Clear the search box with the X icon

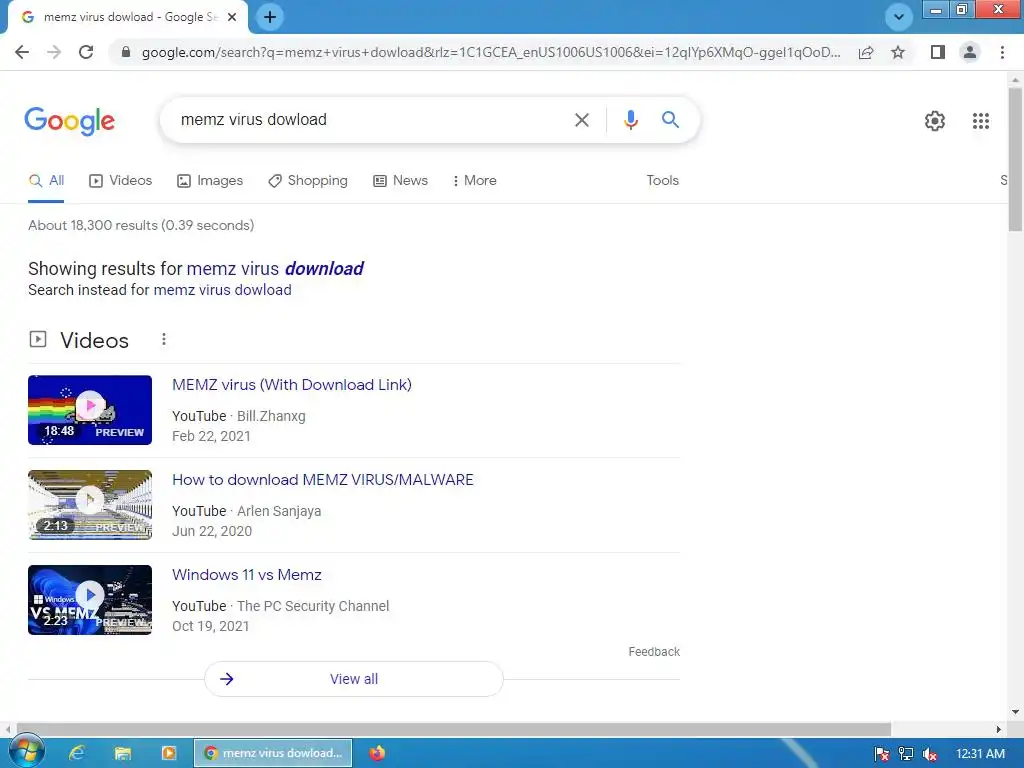coord(581,120)
